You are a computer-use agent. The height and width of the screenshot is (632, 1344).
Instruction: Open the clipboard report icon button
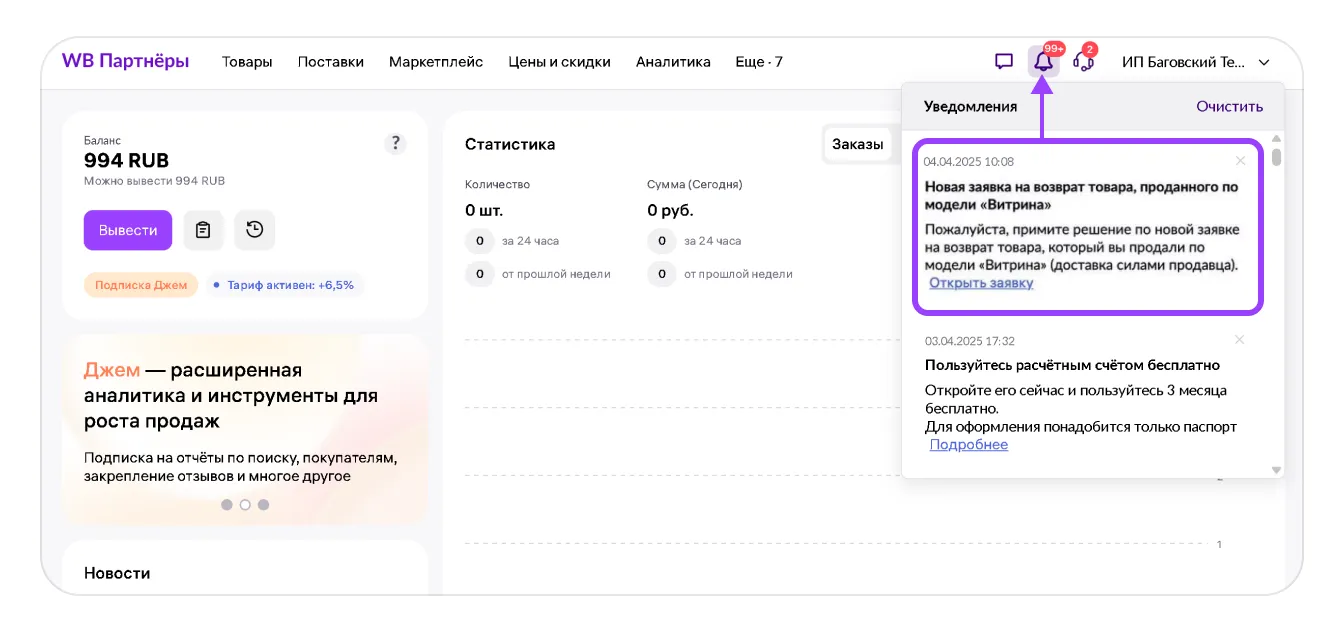coord(203,230)
